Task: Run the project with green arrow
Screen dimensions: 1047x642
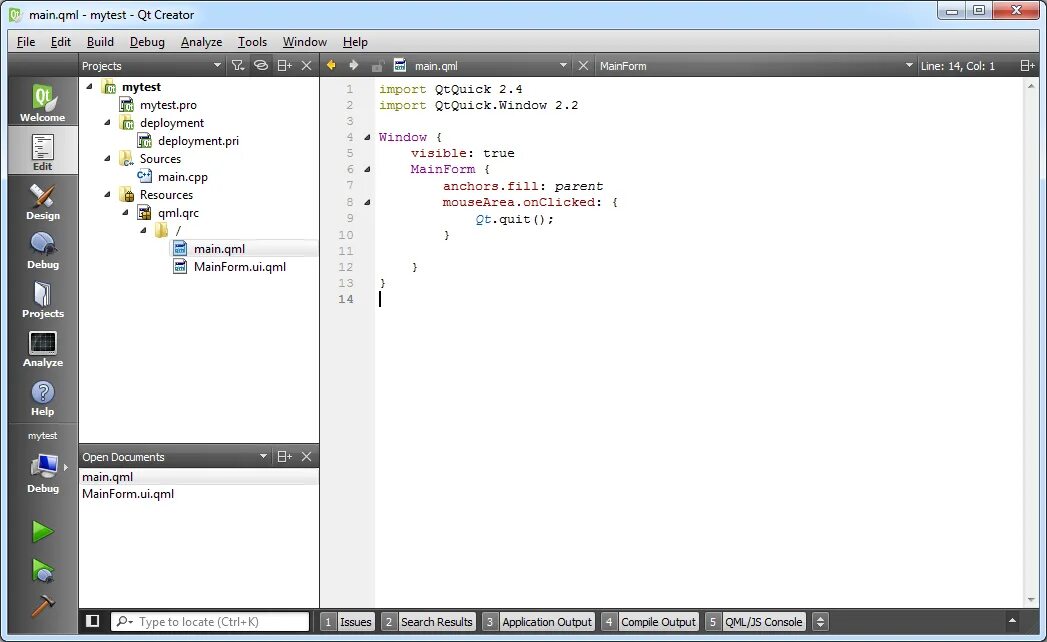Action: coord(43,532)
